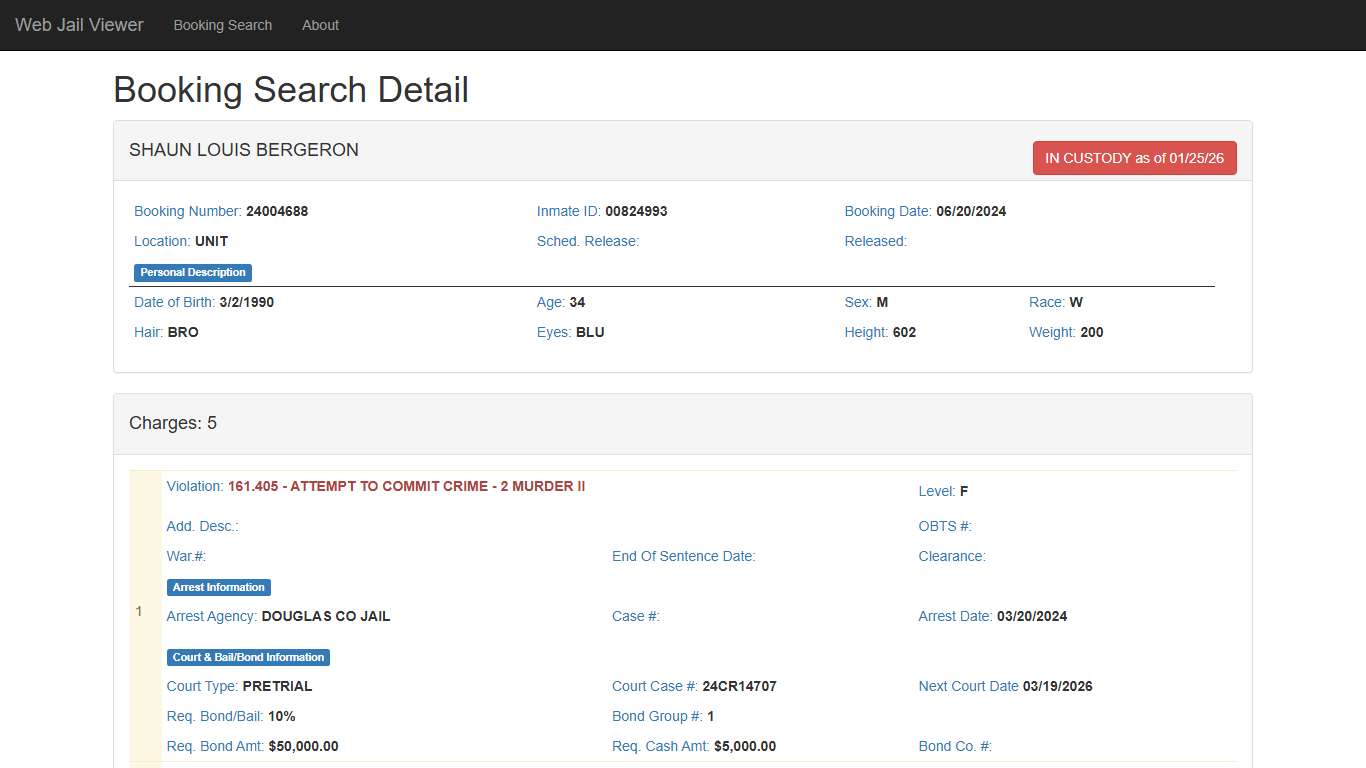
Task: Click the booking date 06/20/2024
Action: point(971,211)
